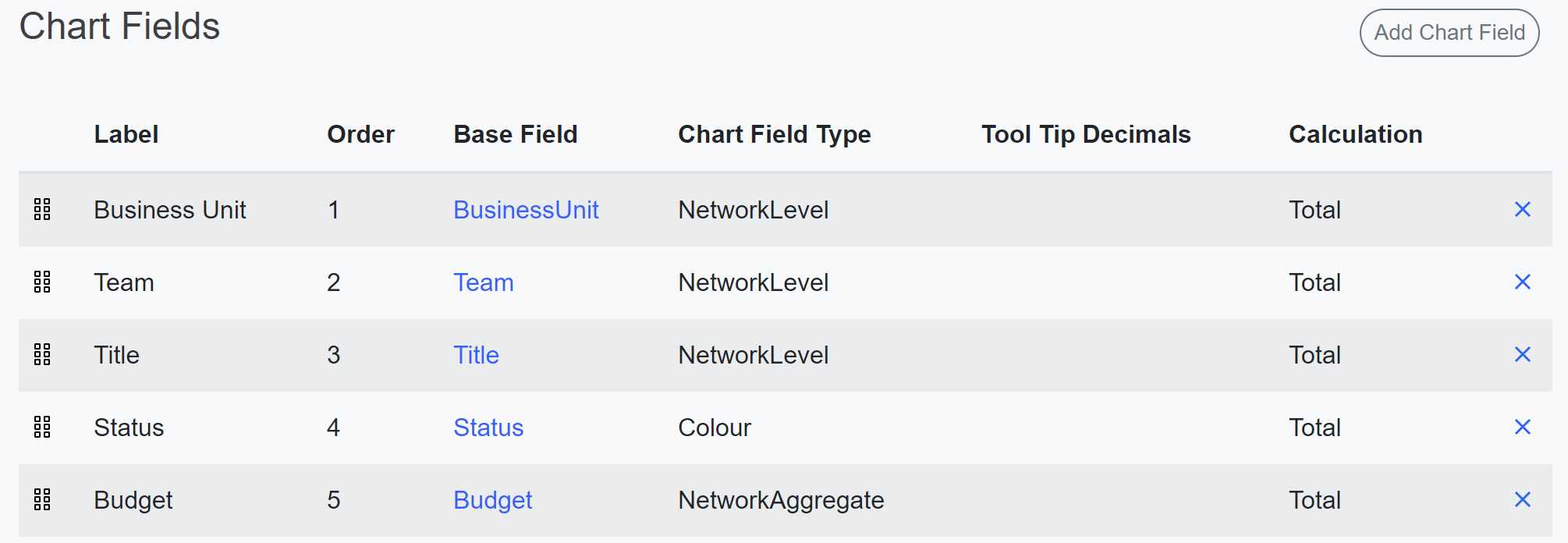This screenshot has height=543, width=1568.
Task: Select the drag handle icon for Team row
Action: point(42,282)
